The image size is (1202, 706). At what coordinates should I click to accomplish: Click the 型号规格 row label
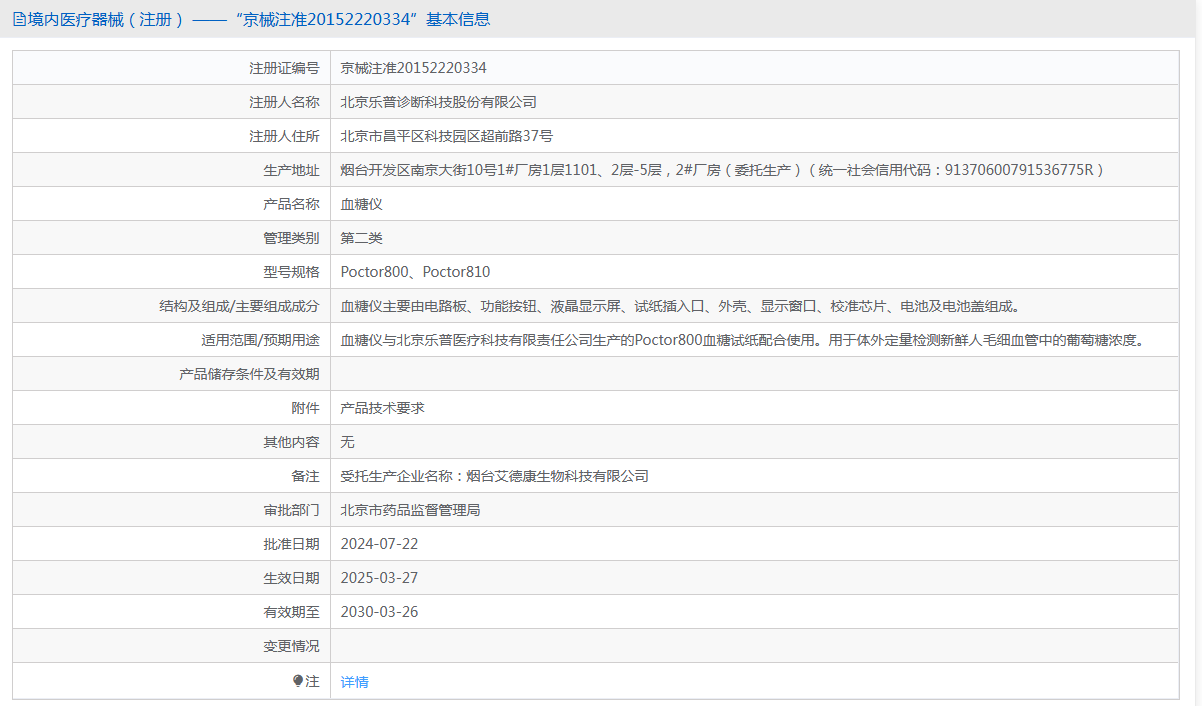click(291, 272)
